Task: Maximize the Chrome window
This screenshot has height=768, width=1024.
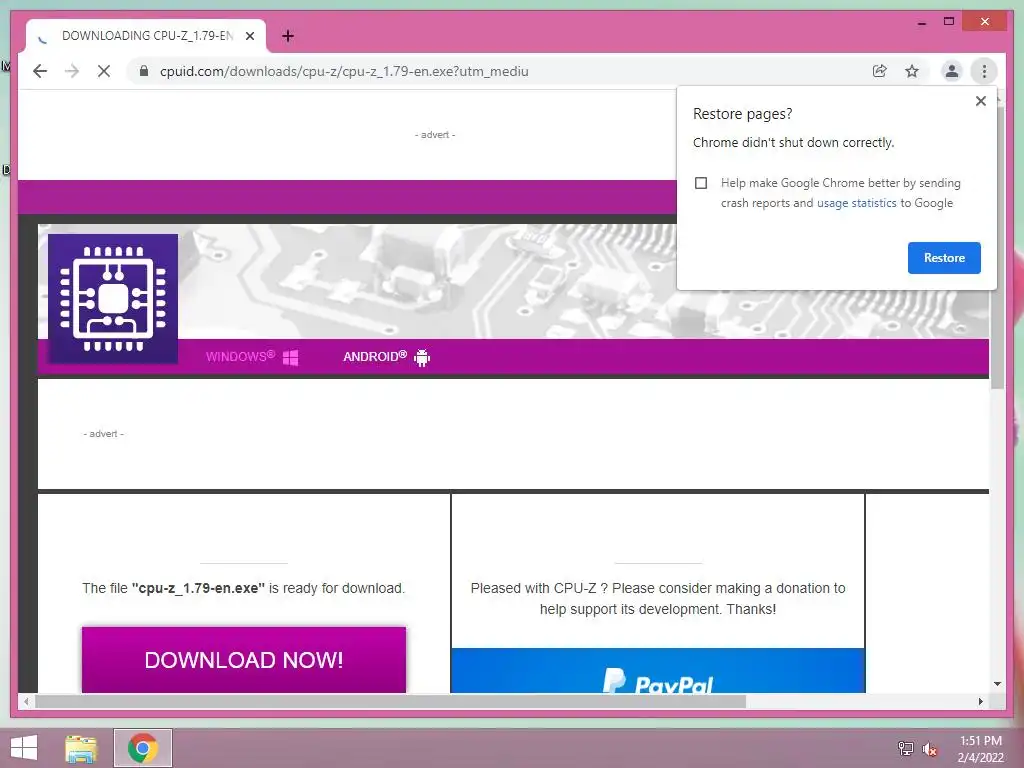Action: [949, 22]
